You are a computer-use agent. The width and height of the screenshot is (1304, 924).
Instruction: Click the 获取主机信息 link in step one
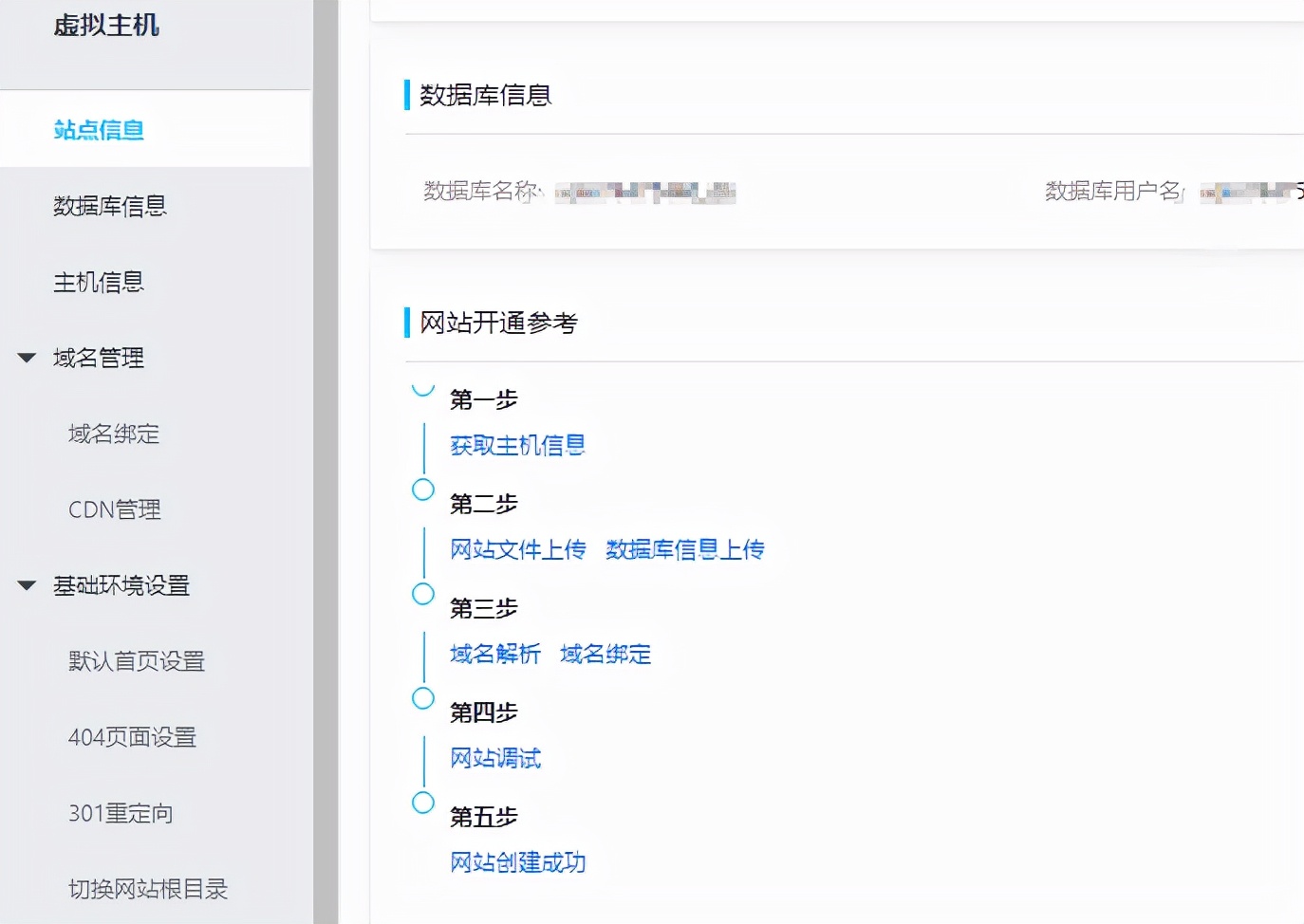[x=517, y=445]
